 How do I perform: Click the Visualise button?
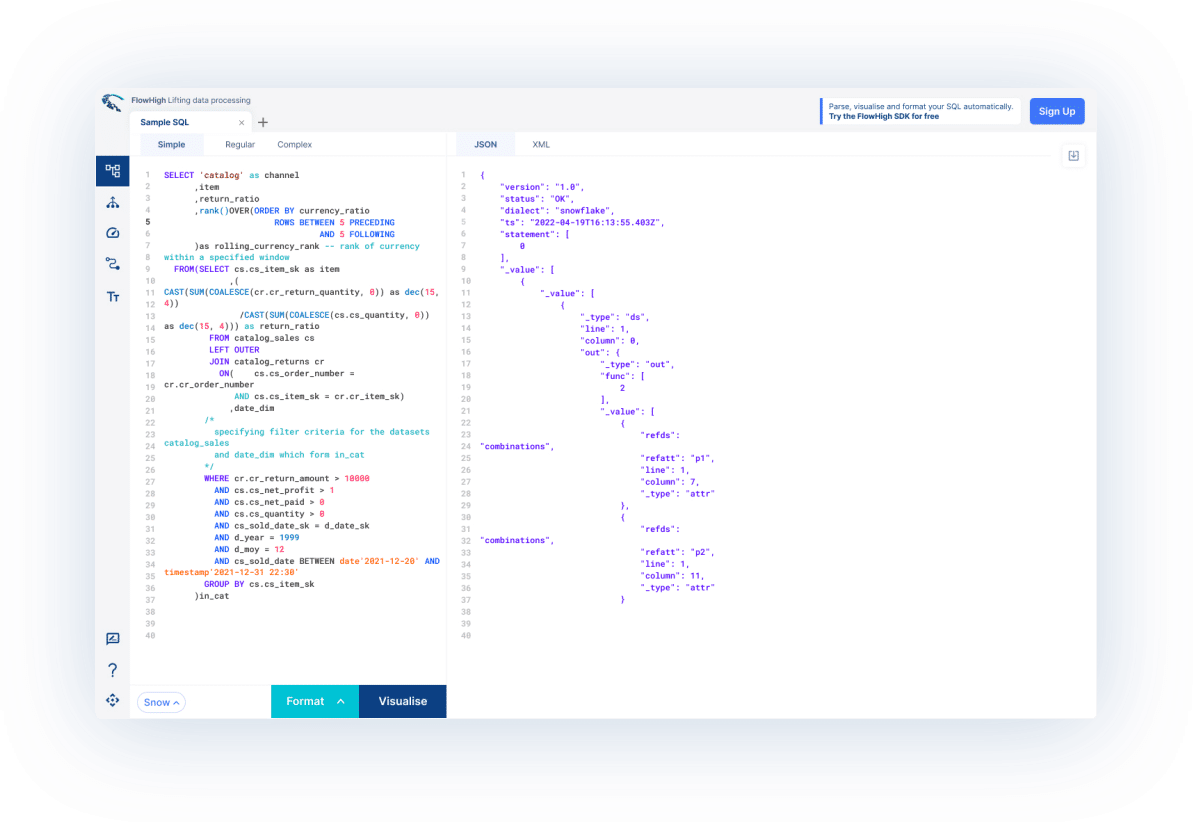(x=402, y=702)
